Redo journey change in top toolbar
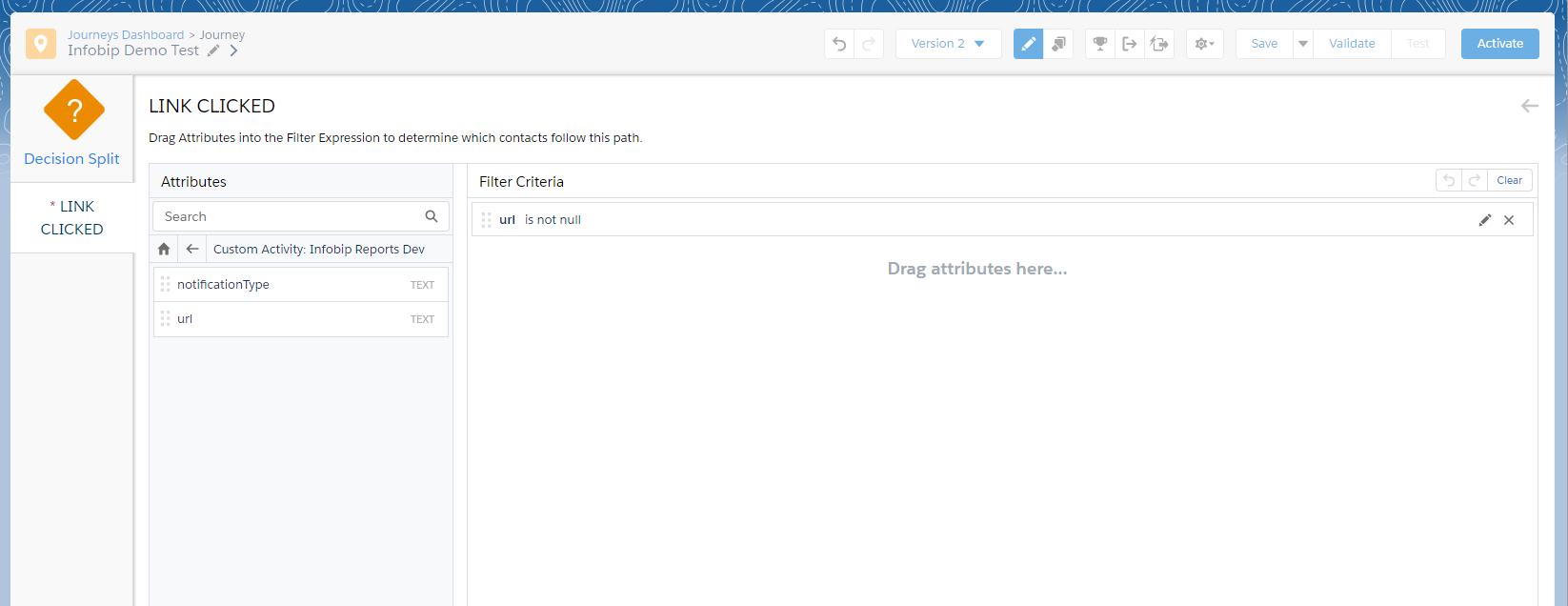 point(869,44)
